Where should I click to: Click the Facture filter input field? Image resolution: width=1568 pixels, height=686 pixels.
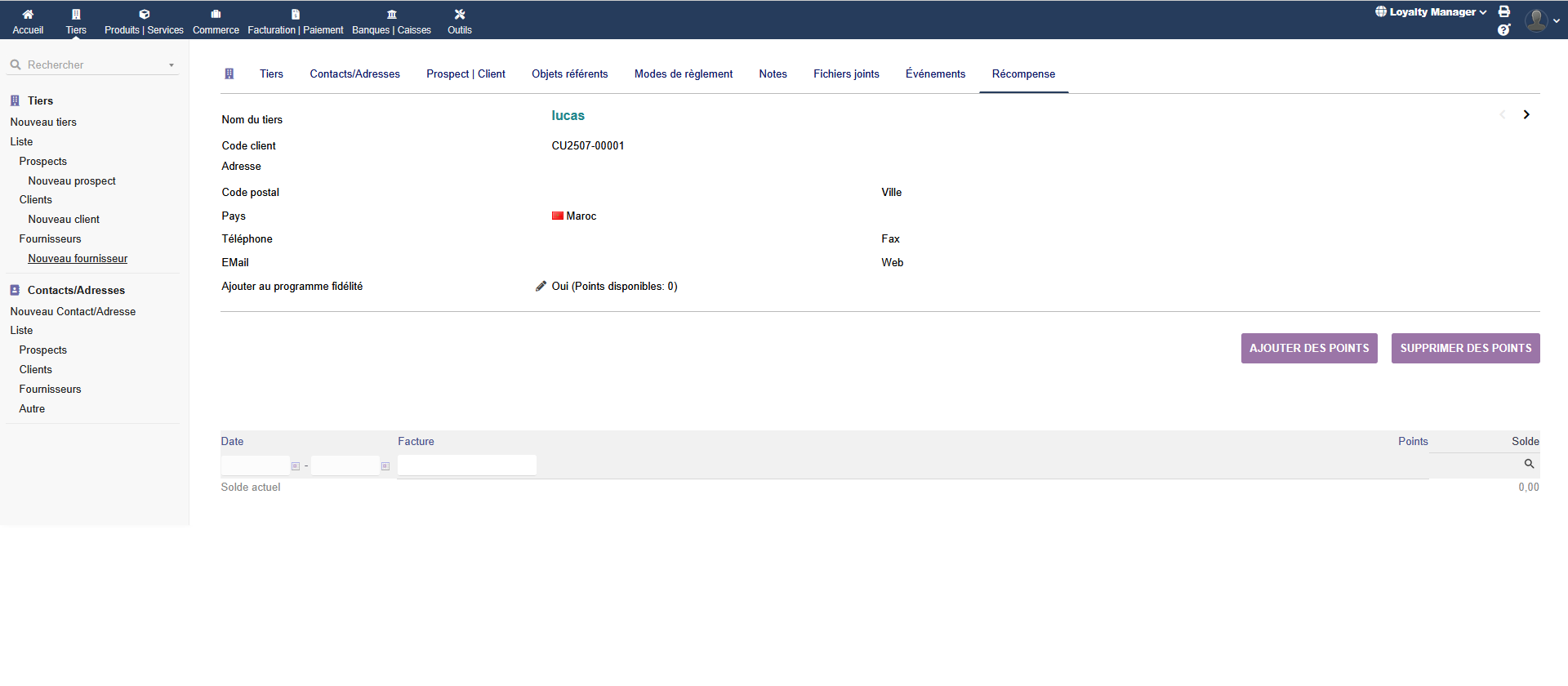[x=466, y=465]
